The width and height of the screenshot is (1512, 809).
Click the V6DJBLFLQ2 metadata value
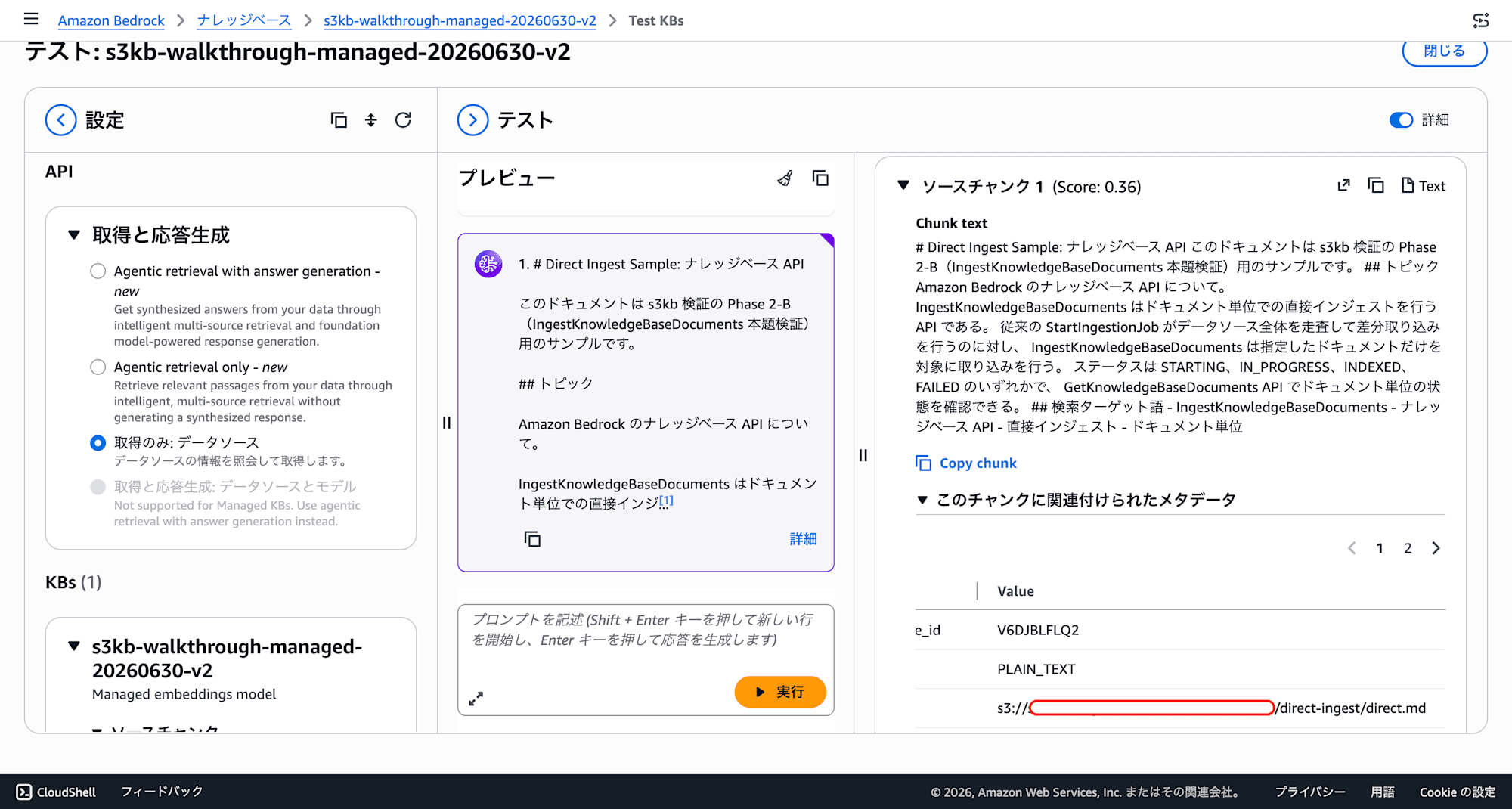click(x=1038, y=630)
